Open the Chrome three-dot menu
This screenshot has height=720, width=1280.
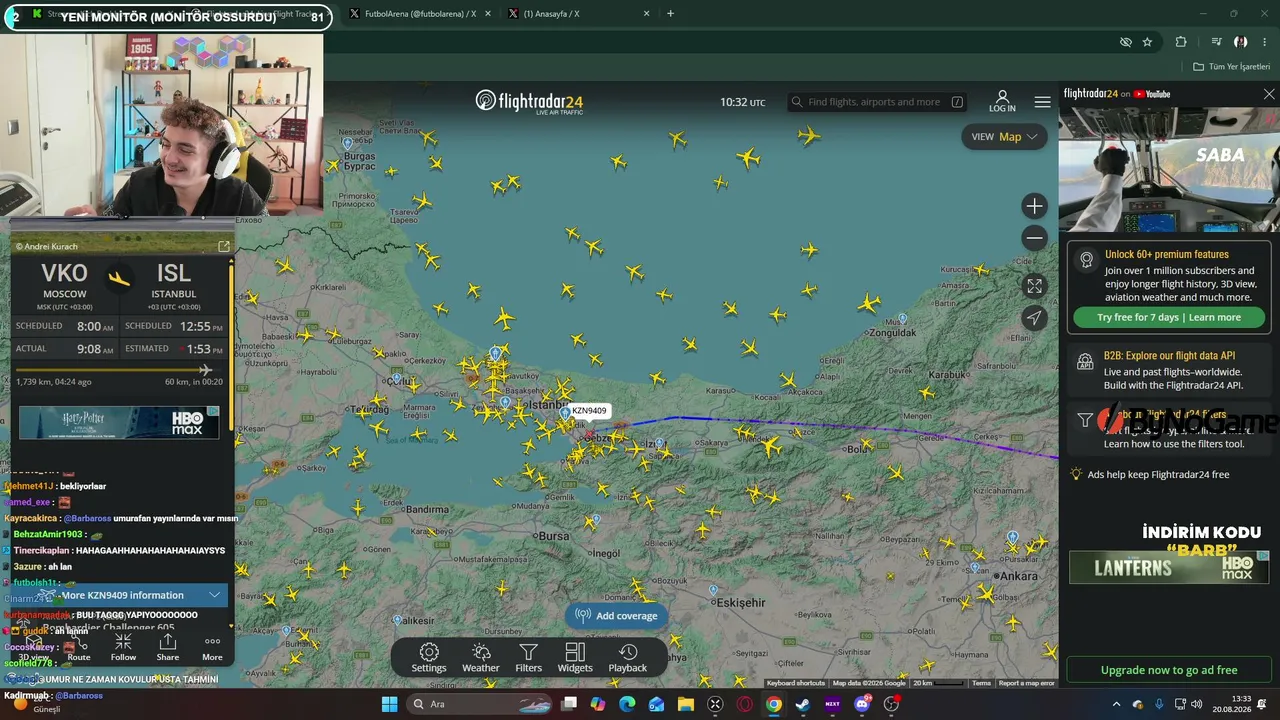click(1265, 42)
